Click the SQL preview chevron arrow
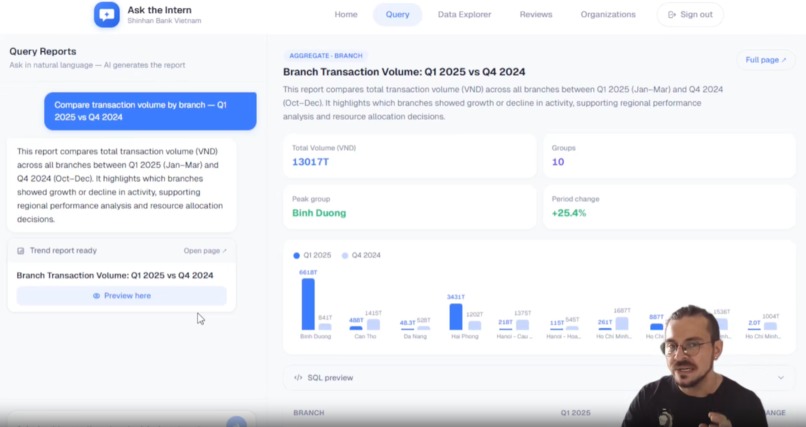 point(781,378)
